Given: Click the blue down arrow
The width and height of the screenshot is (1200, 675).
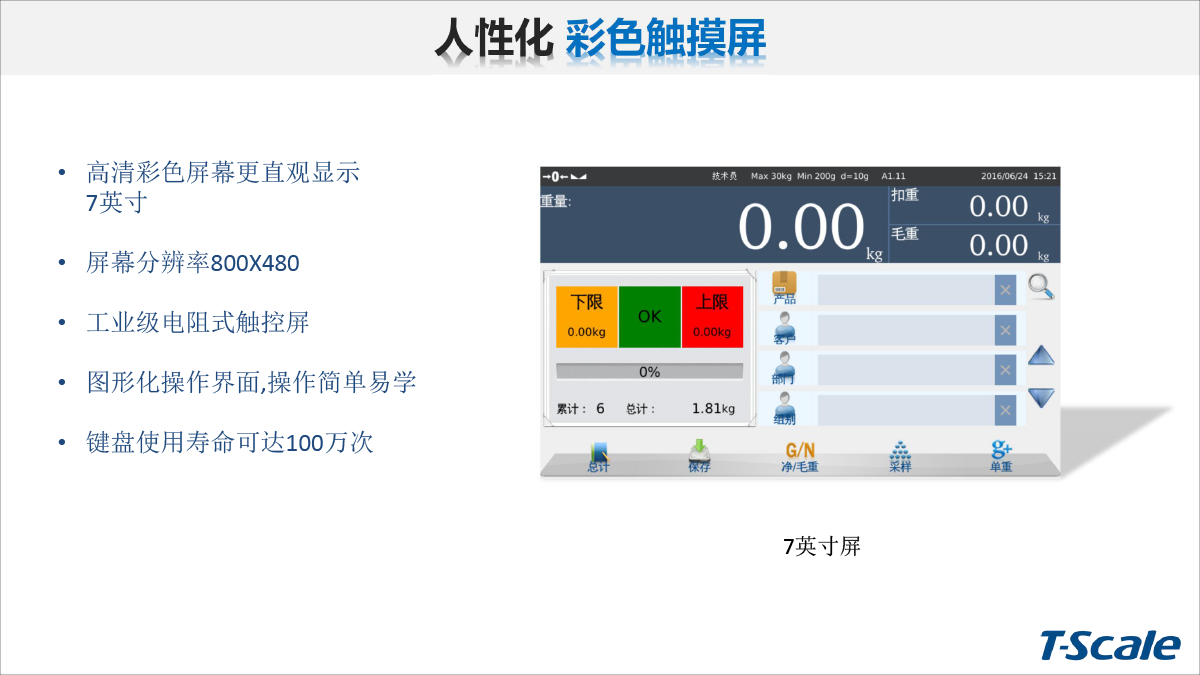Looking at the screenshot, I should [1042, 397].
